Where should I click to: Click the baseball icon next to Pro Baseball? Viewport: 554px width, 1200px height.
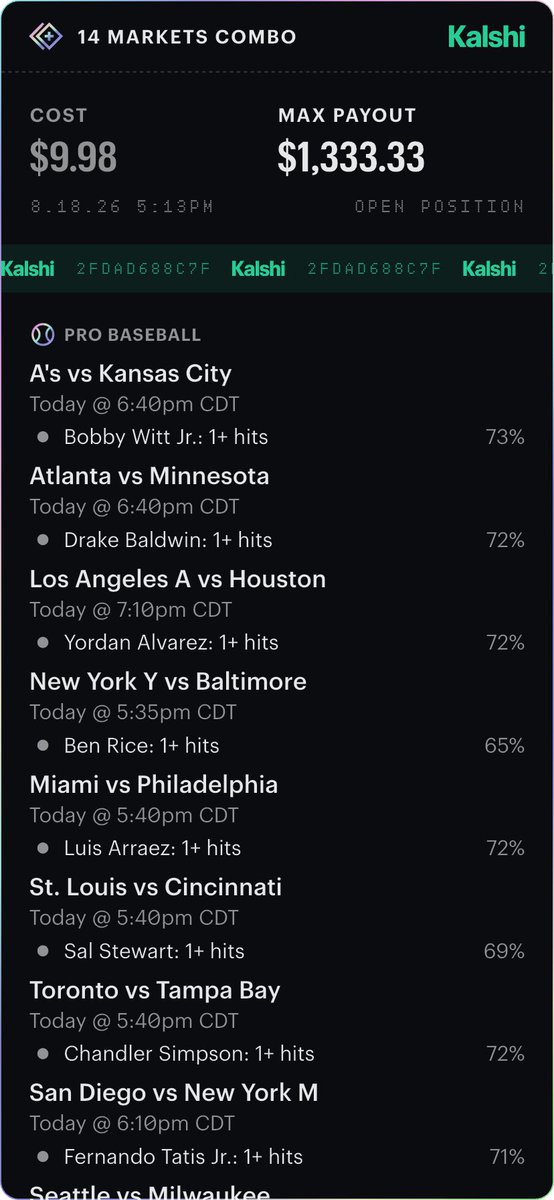click(x=42, y=335)
